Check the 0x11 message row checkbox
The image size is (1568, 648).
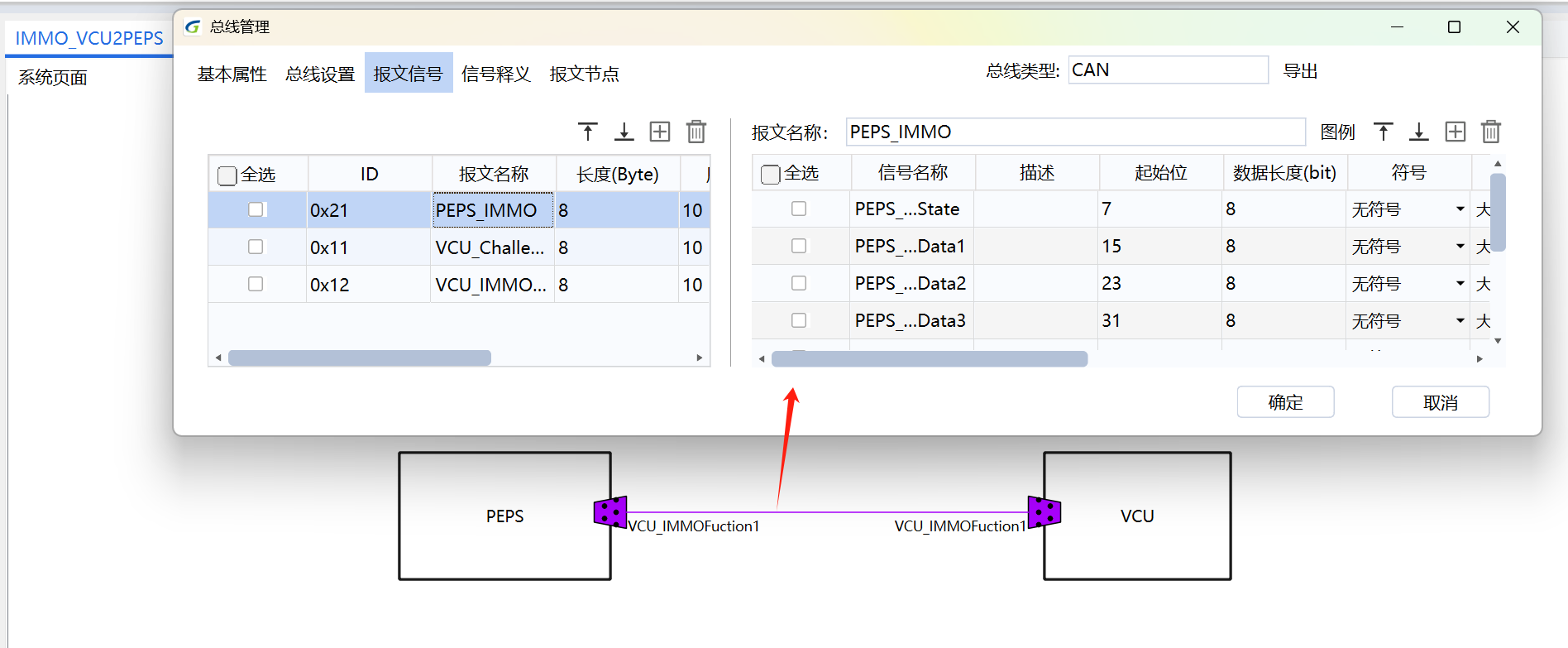pyautogui.click(x=256, y=247)
